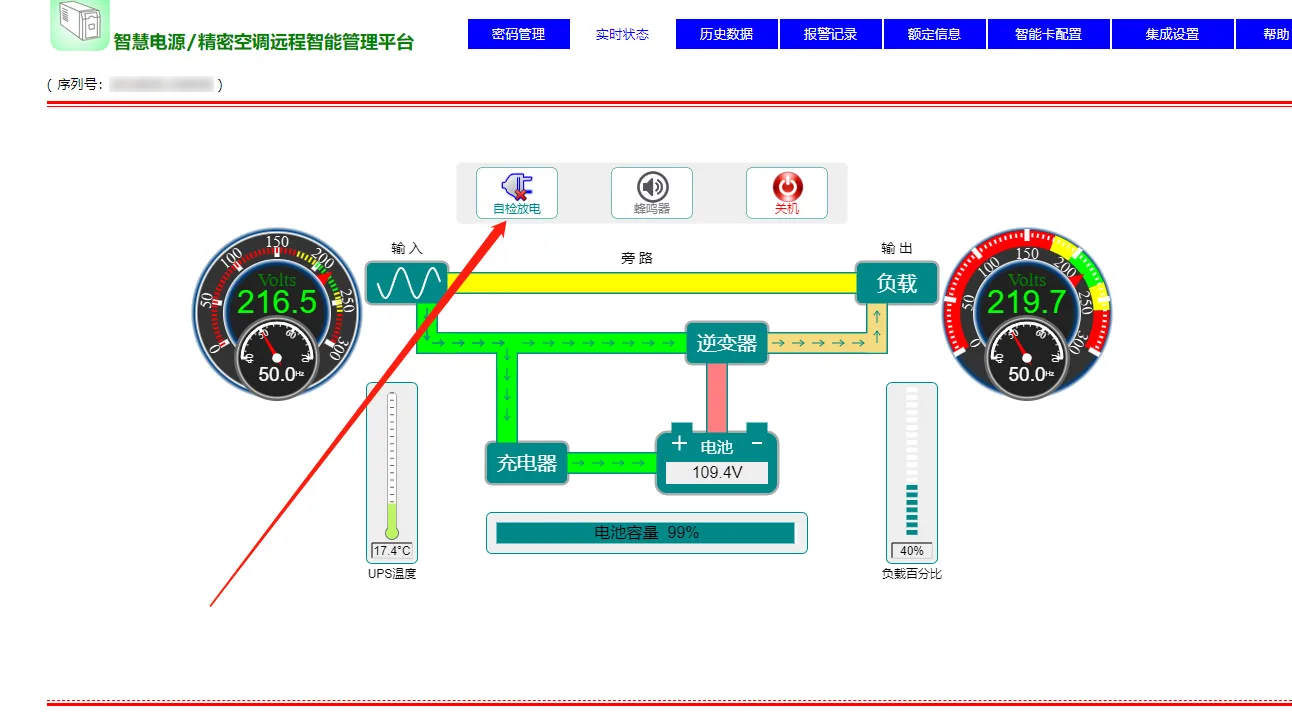Open the 集成设置 menu

(1173, 34)
